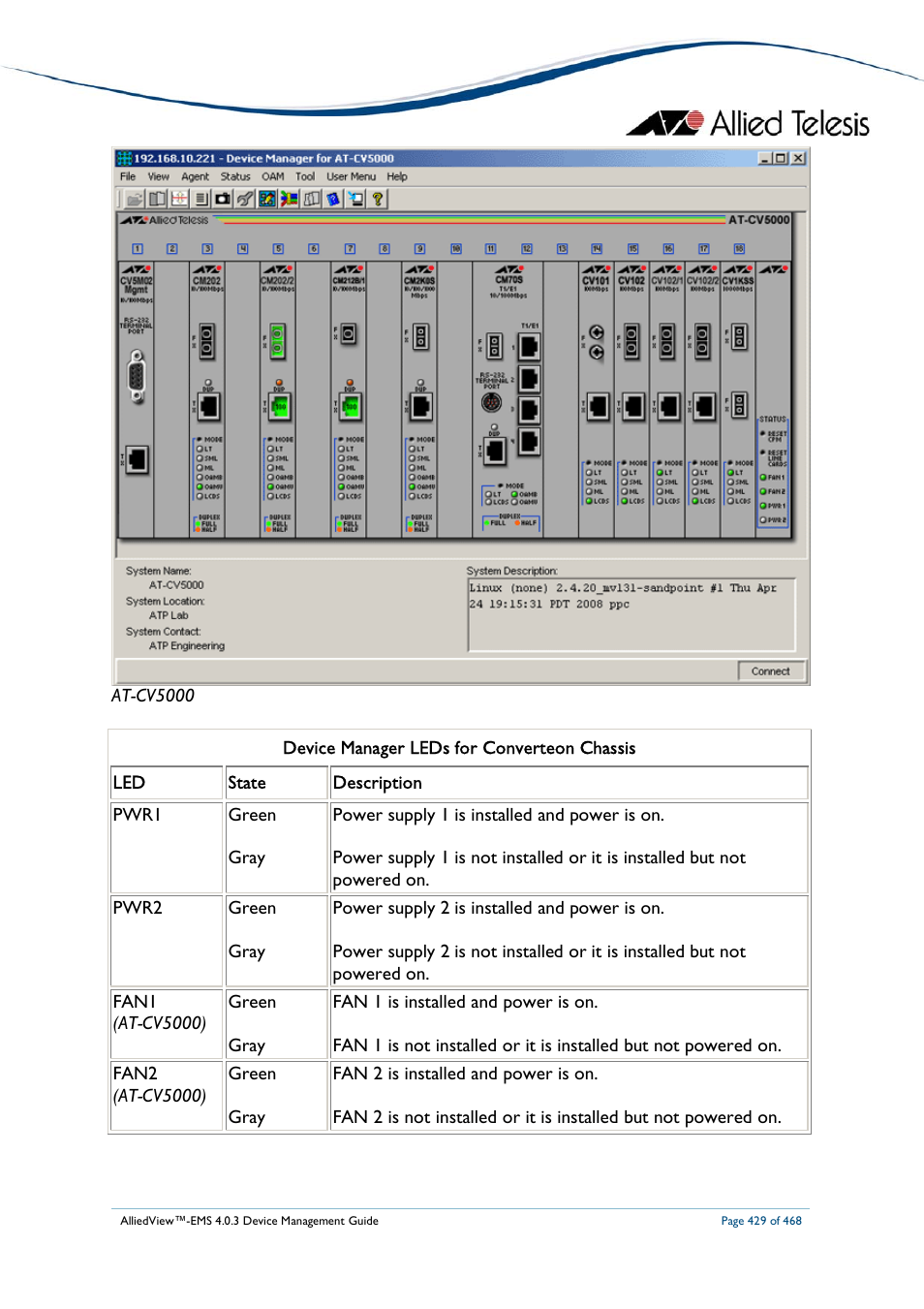
Task: Click the green TX port on CM212B/1
Action: click(x=351, y=407)
